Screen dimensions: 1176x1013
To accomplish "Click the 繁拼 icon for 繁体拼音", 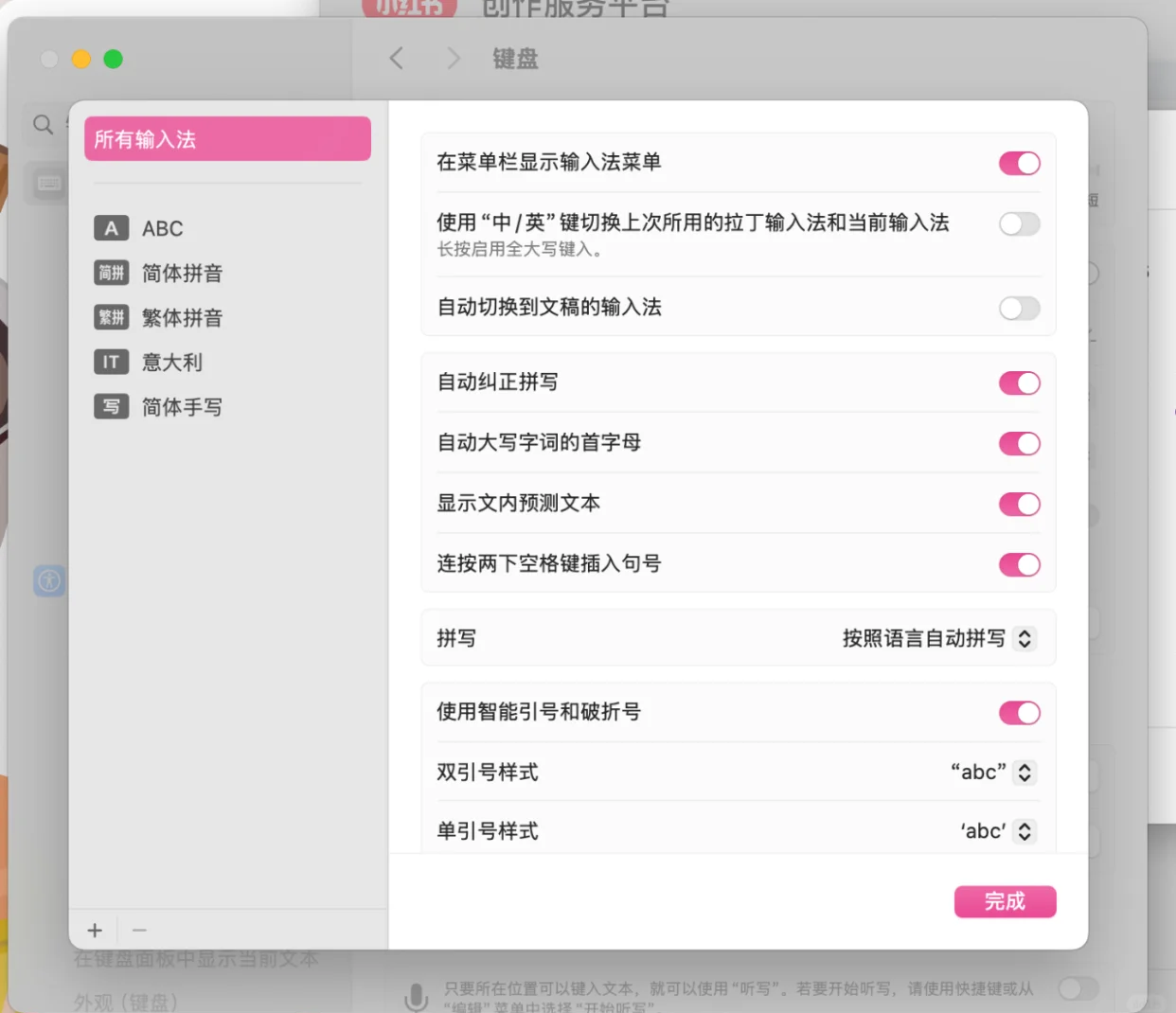I will [x=111, y=317].
